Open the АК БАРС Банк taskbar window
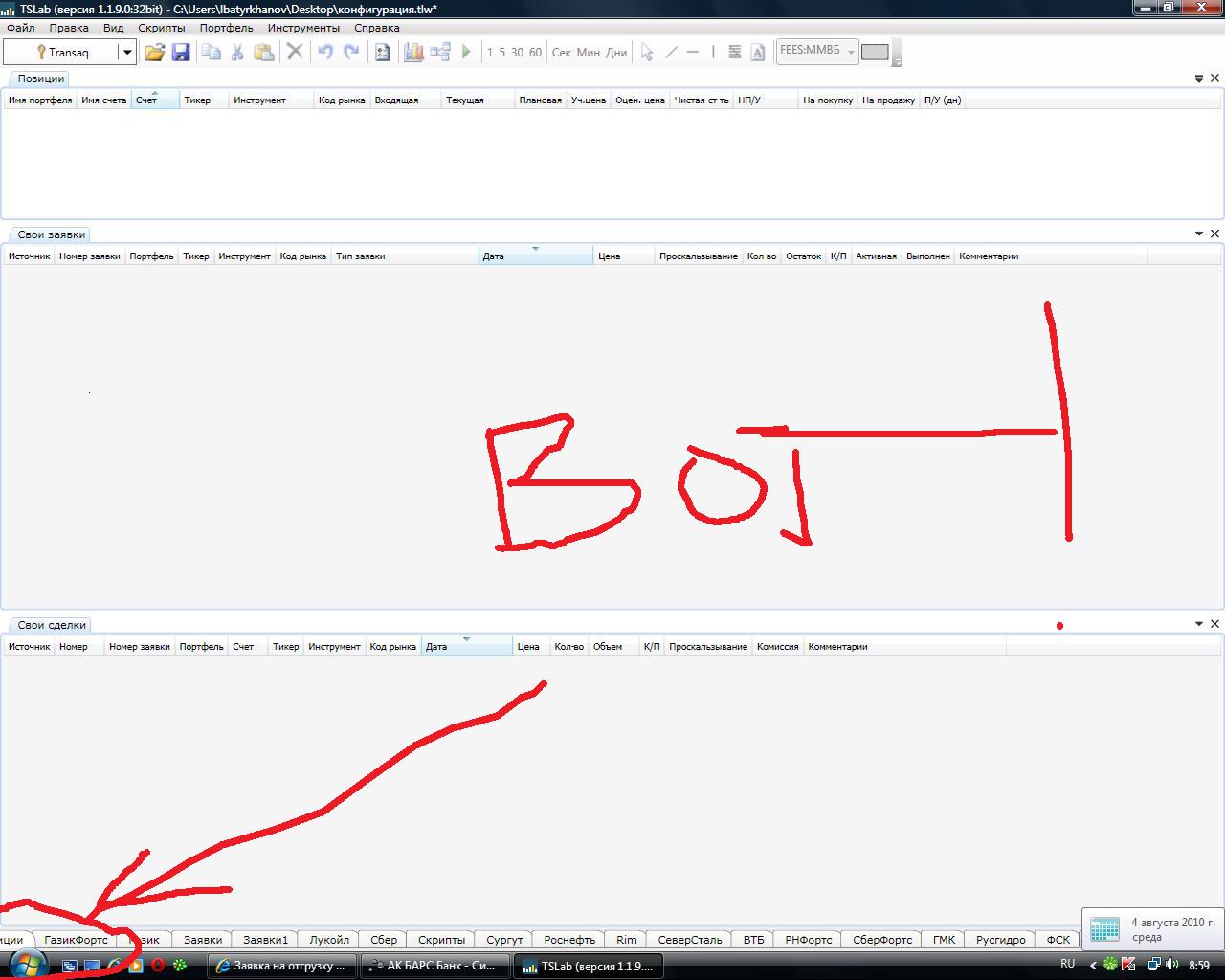 tap(434, 966)
